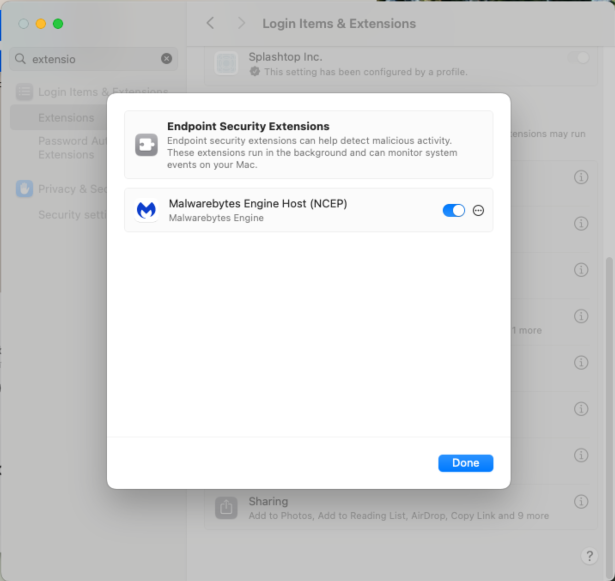Image resolution: width=615 pixels, height=581 pixels.
Task: Clear the extensio search field
Action: 166,58
